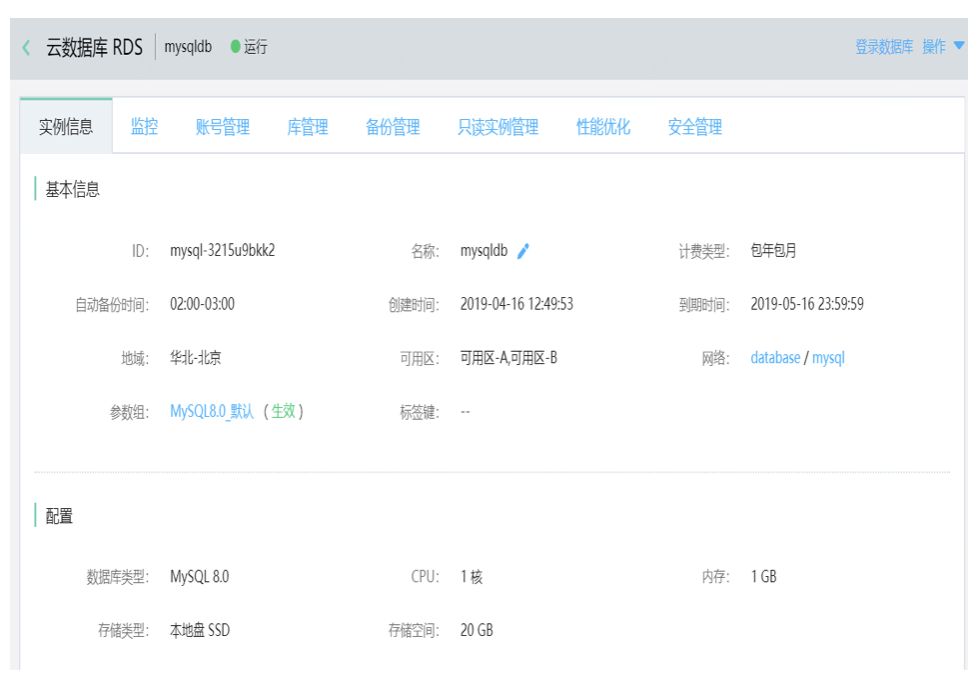
Task: Click the 生效 status text
Action: [283, 411]
